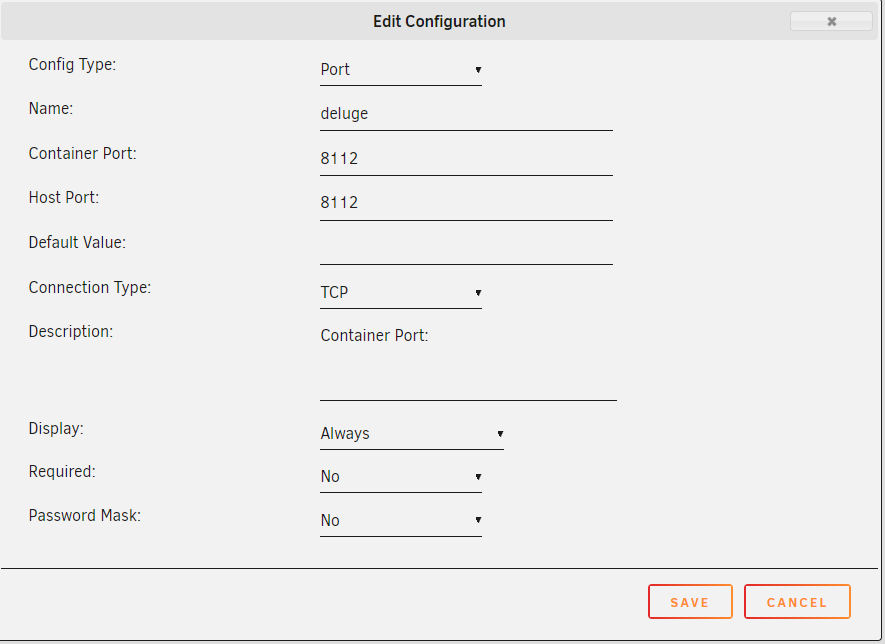This screenshot has width=885, height=644.
Task: Click the Config Type label
Action: pyautogui.click(x=72, y=64)
